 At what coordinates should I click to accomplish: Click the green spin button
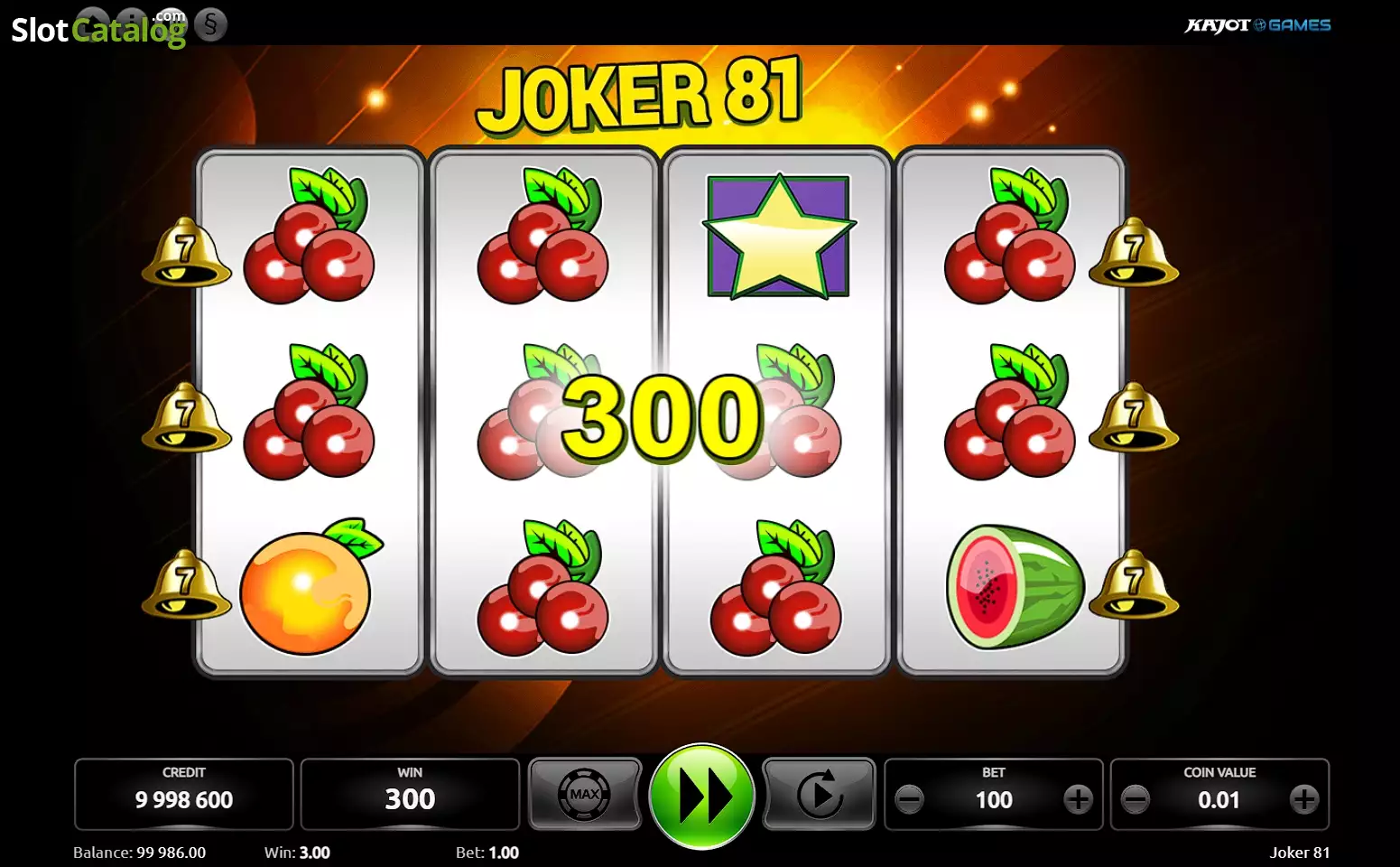(x=701, y=796)
